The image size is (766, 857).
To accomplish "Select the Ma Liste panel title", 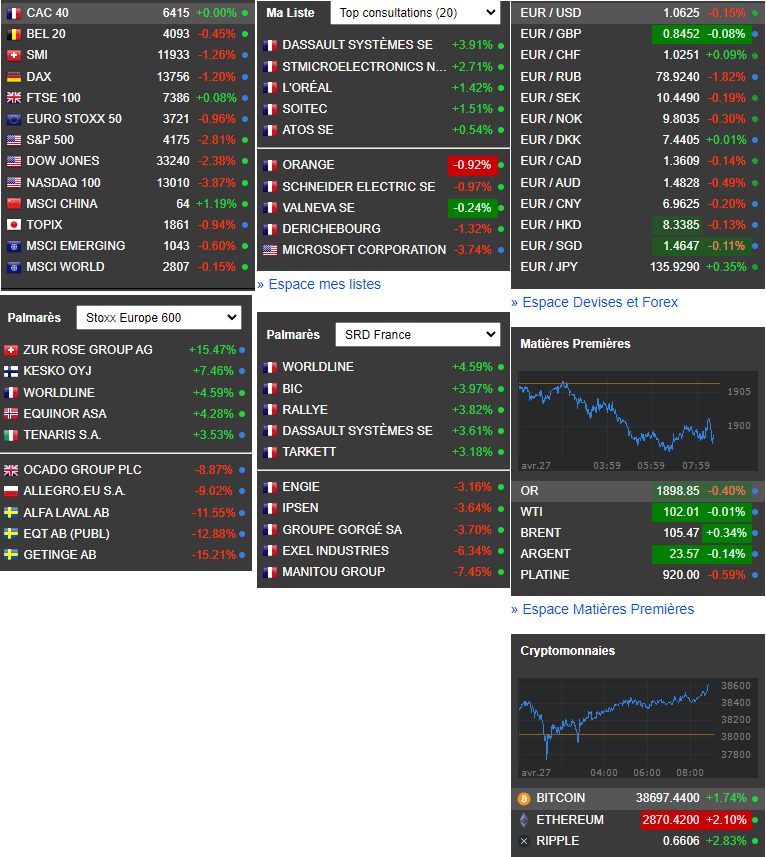I will click(290, 13).
